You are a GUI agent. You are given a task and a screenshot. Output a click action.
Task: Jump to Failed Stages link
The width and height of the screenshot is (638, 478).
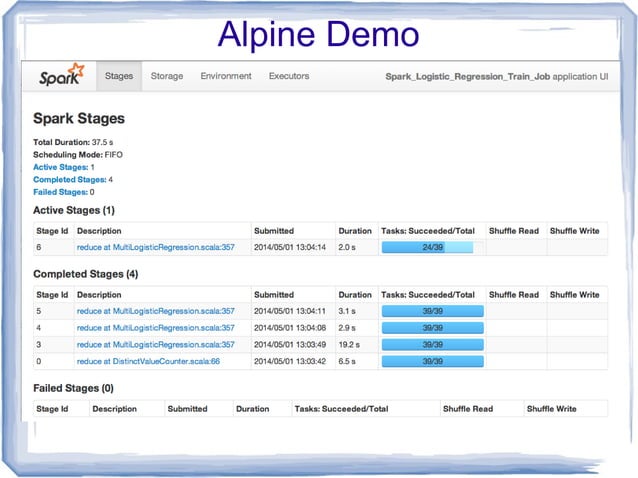[x=60, y=191]
